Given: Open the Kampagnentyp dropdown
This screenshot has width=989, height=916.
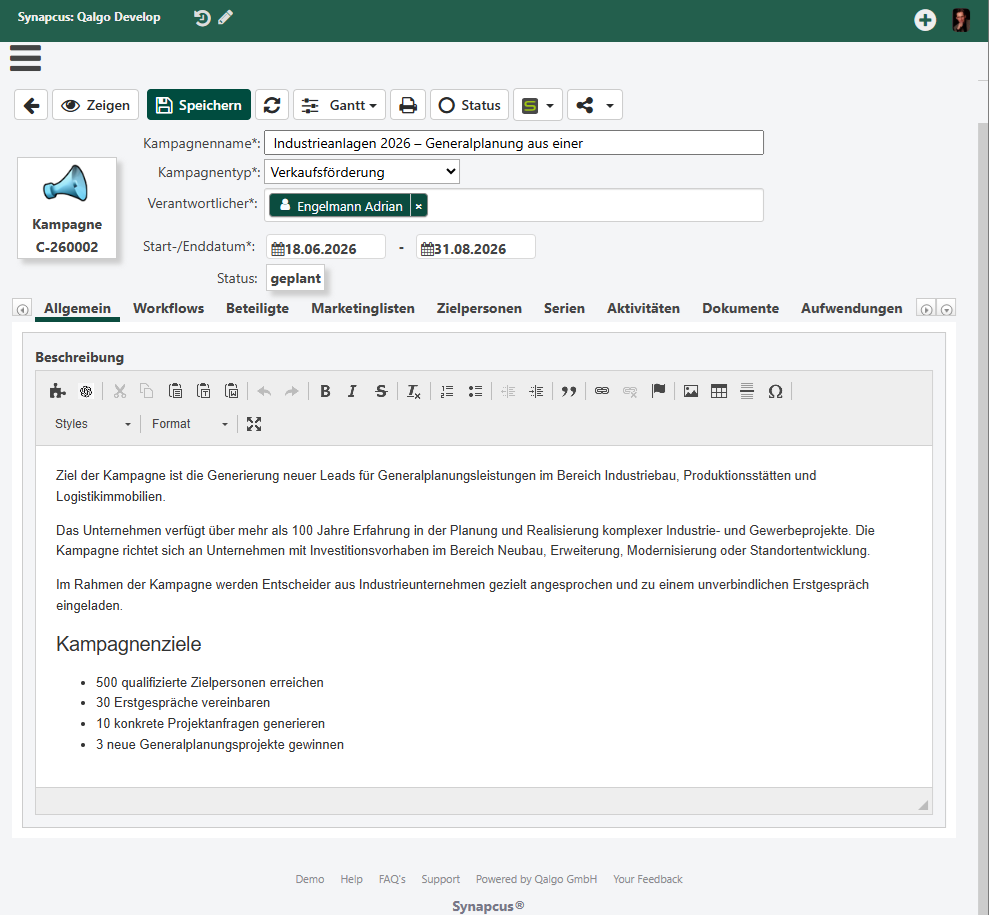Looking at the screenshot, I should click(x=361, y=172).
